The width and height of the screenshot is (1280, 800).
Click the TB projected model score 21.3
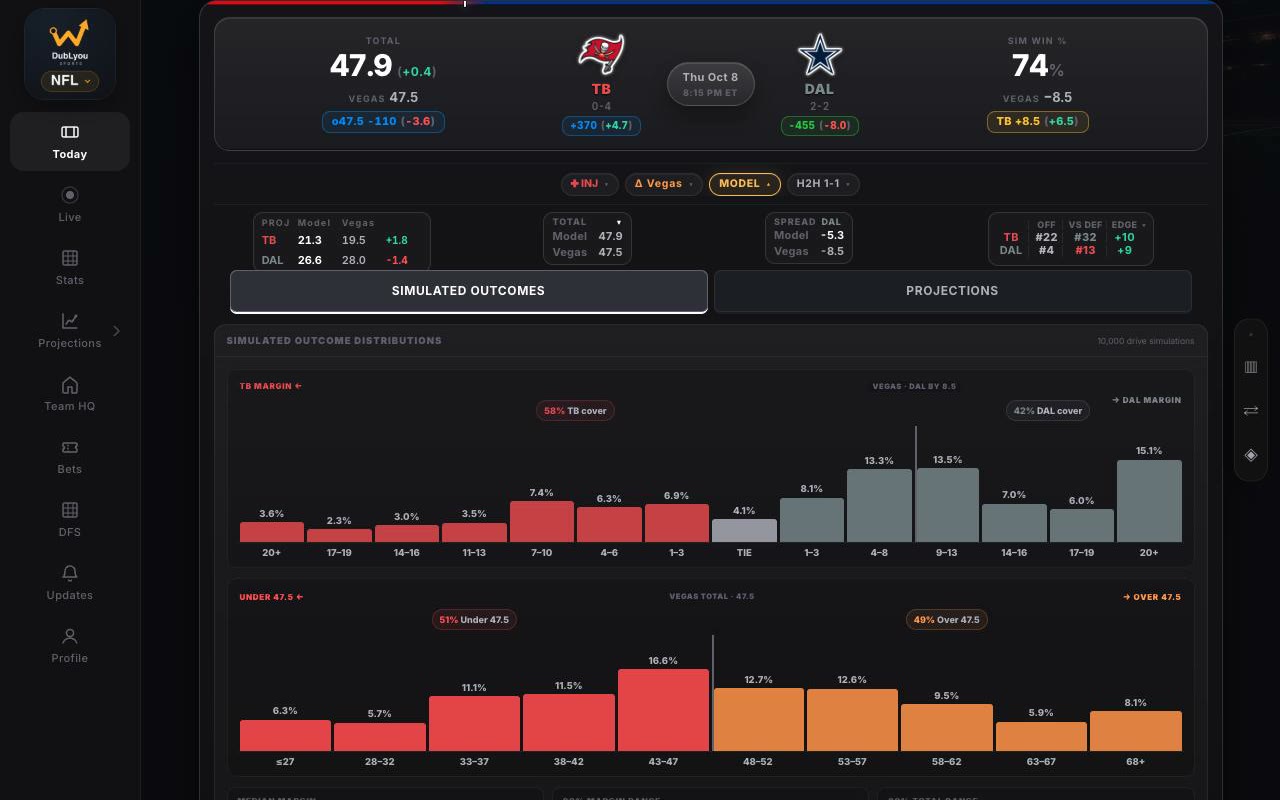pyautogui.click(x=310, y=240)
